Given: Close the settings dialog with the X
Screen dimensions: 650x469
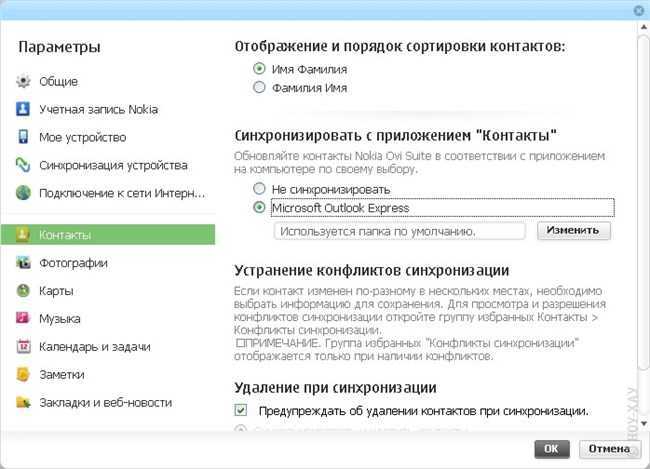Looking at the screenshot, I should (639, 11).
